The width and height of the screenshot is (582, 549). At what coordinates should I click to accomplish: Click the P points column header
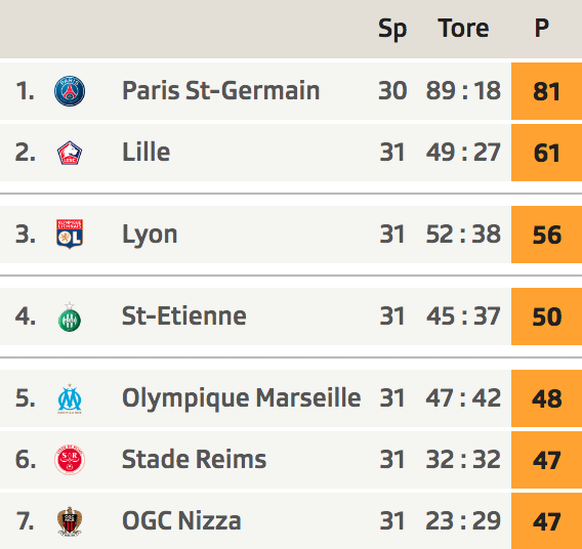542,27
